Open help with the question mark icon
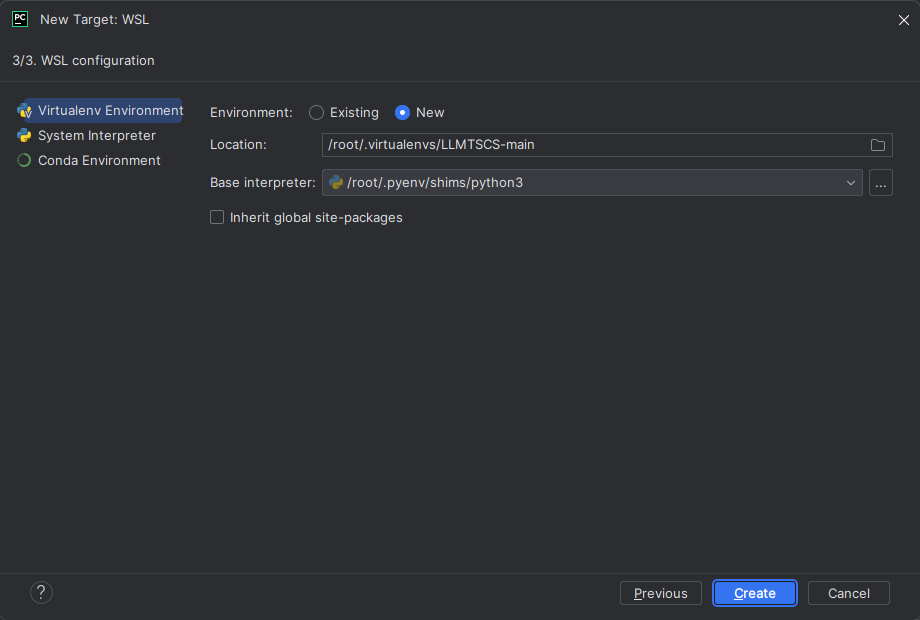The image size is (920, 620). 41,593
